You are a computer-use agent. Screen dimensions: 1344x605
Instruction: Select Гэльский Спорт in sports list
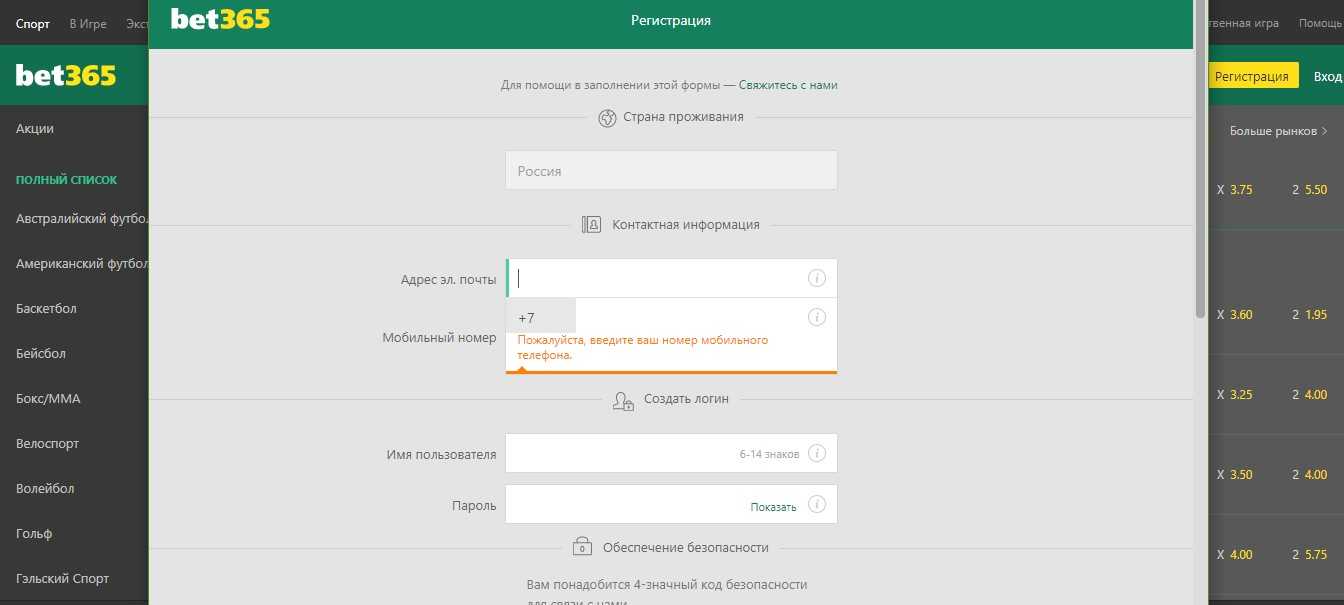(62, 578)
